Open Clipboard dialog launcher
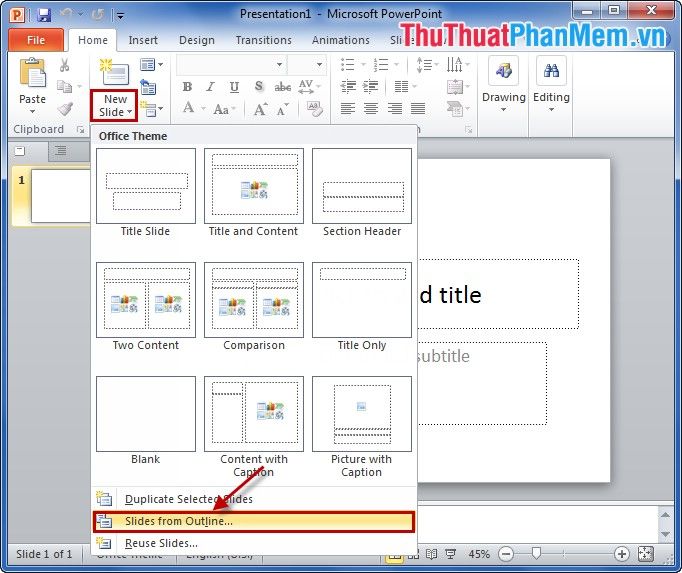682x573 pixels. [x=80, y=129]
